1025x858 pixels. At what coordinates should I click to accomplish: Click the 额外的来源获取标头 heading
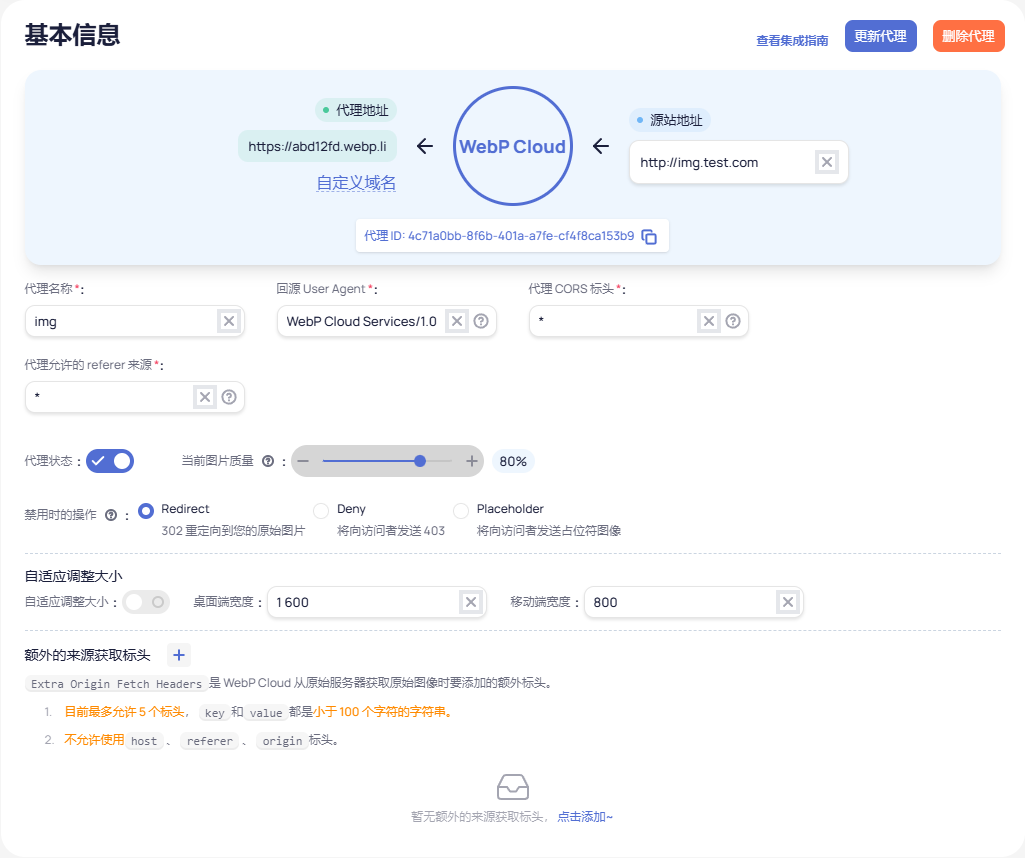[x=88, y=655]
